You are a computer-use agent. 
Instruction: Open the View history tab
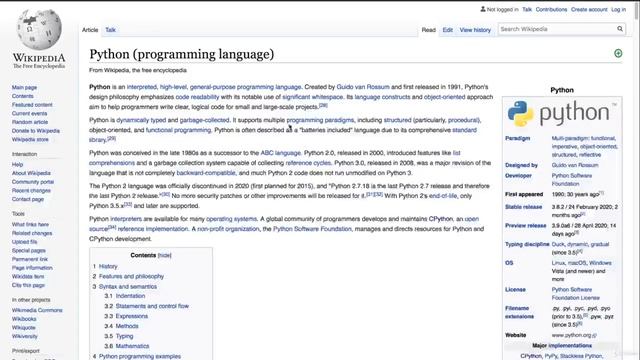pyautogui.click(x=475, y=30)
